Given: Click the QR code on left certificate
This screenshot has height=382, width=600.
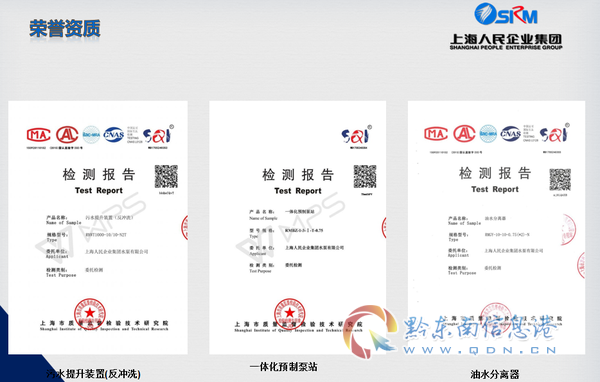Looking at the screenshot, I should (x=166, y=176).
